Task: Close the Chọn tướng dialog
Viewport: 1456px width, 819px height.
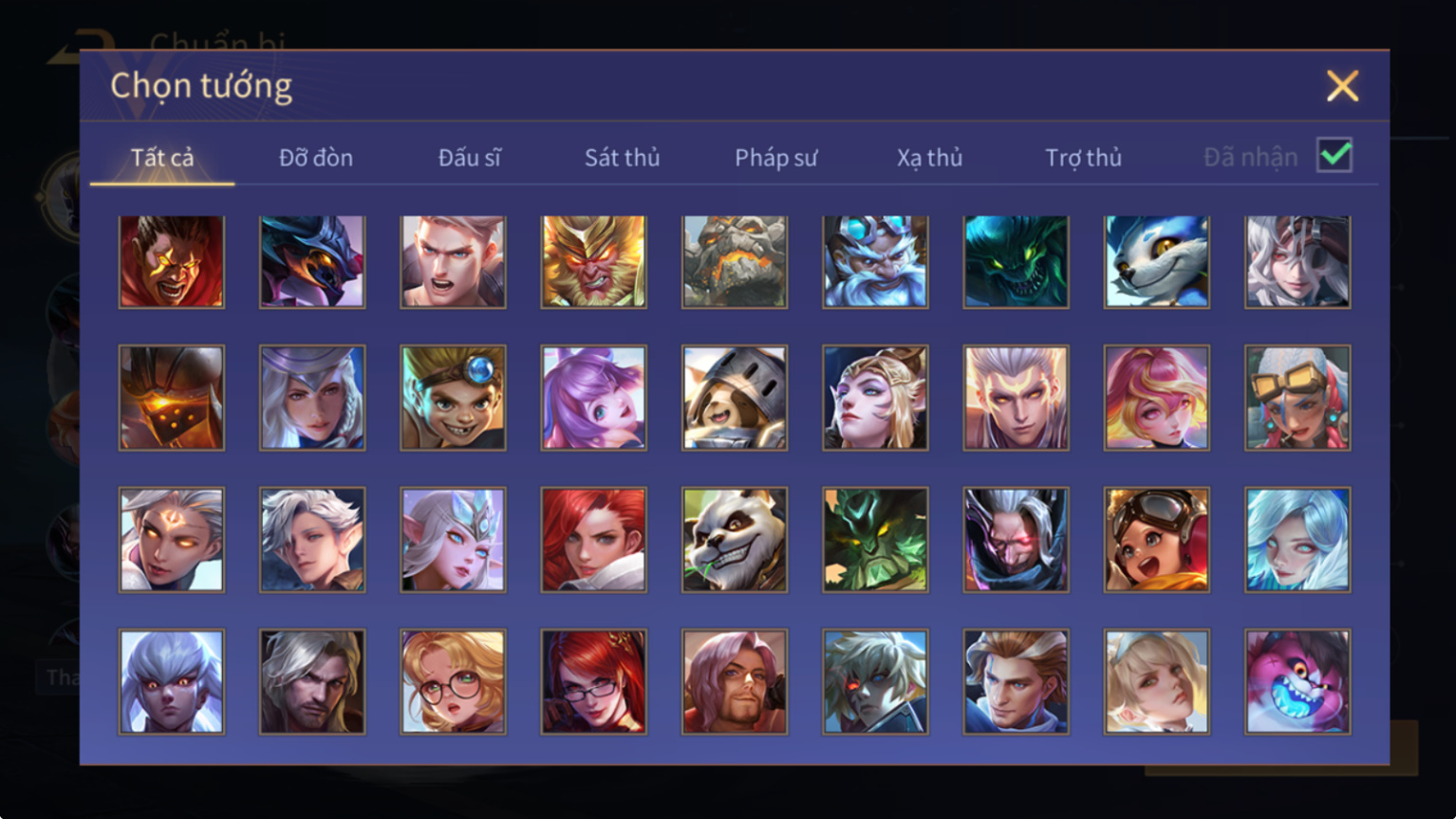Action: pos(1342,86)
